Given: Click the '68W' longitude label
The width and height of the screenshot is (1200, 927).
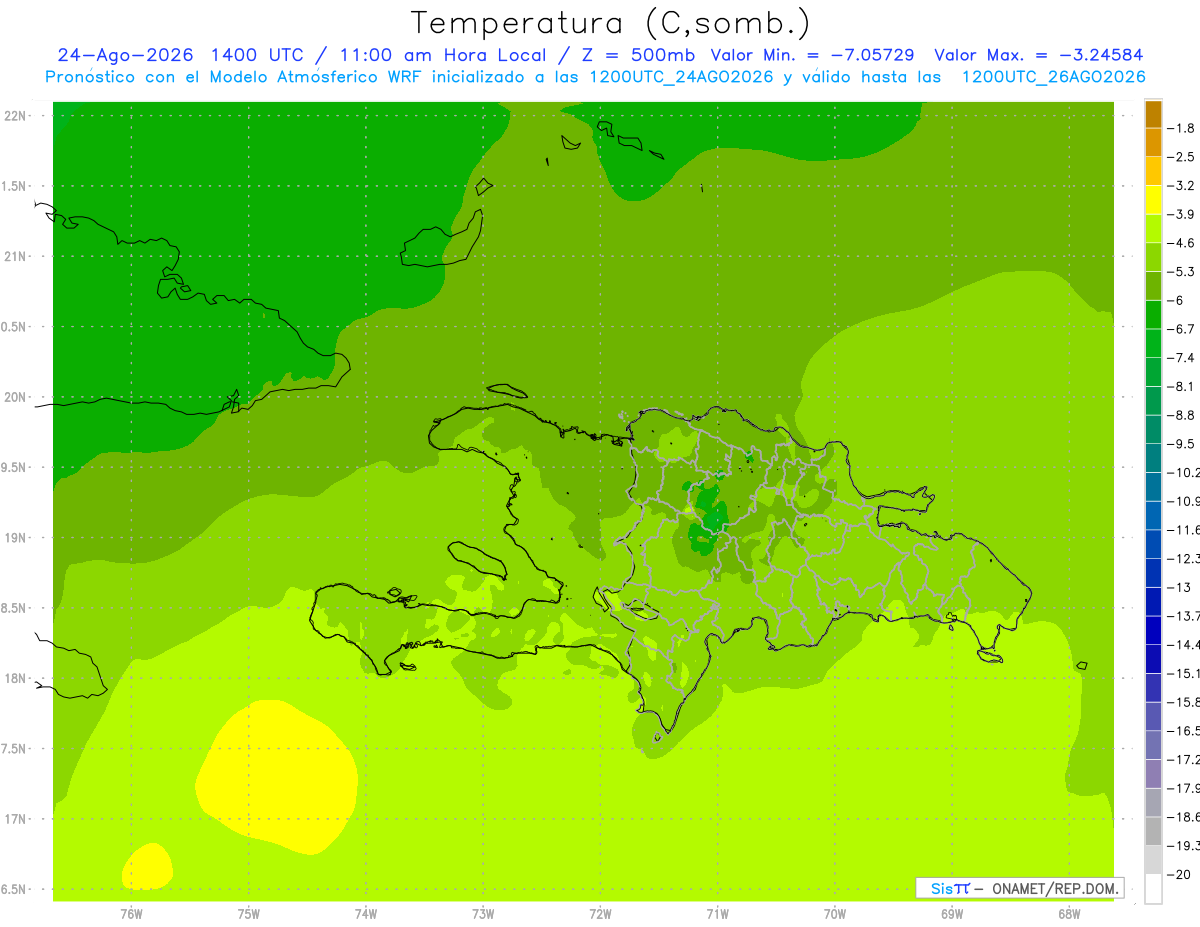Looking at the screenshot, I should [x=1069, y=913].
